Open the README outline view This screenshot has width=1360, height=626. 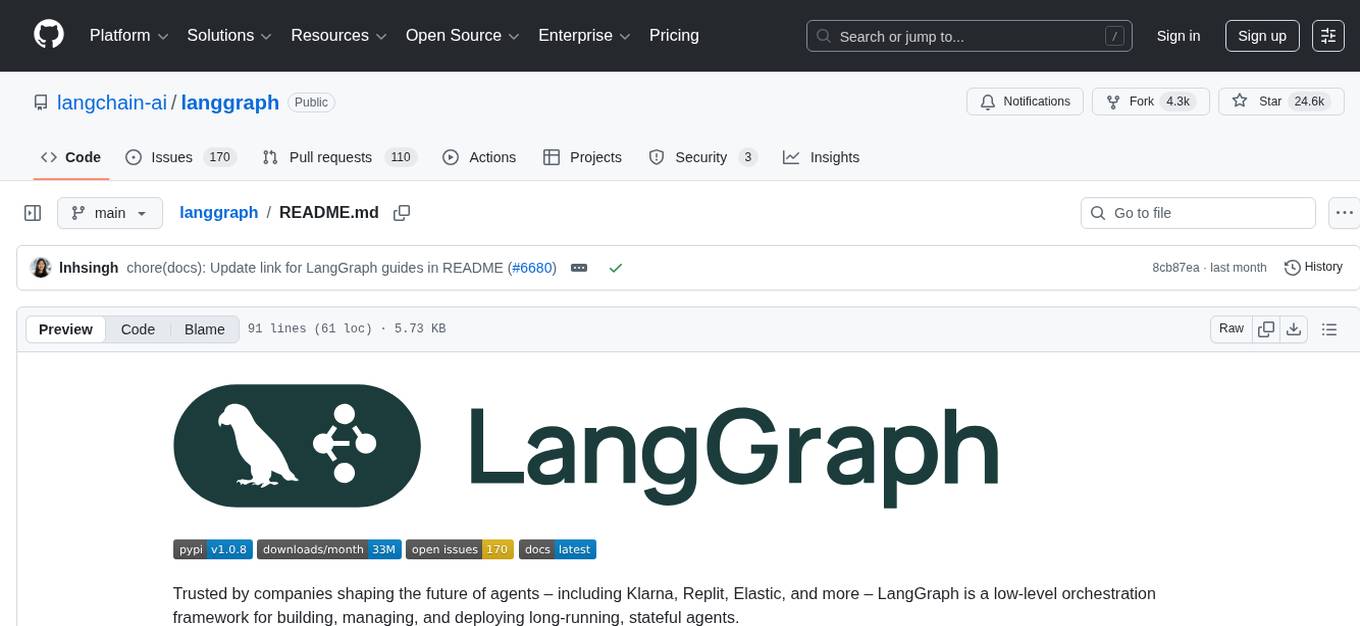(1330, 328)
